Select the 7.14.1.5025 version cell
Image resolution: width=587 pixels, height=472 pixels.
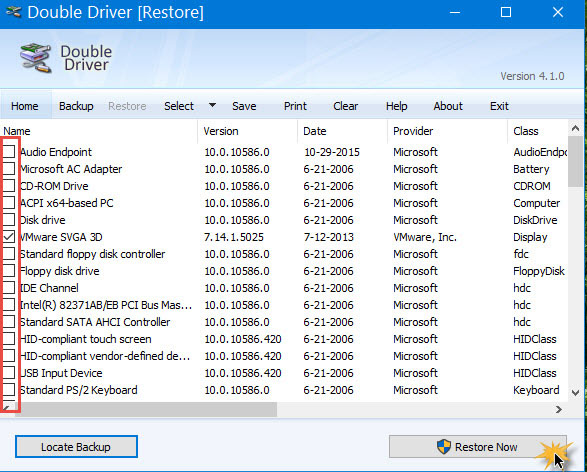point(234,237)
